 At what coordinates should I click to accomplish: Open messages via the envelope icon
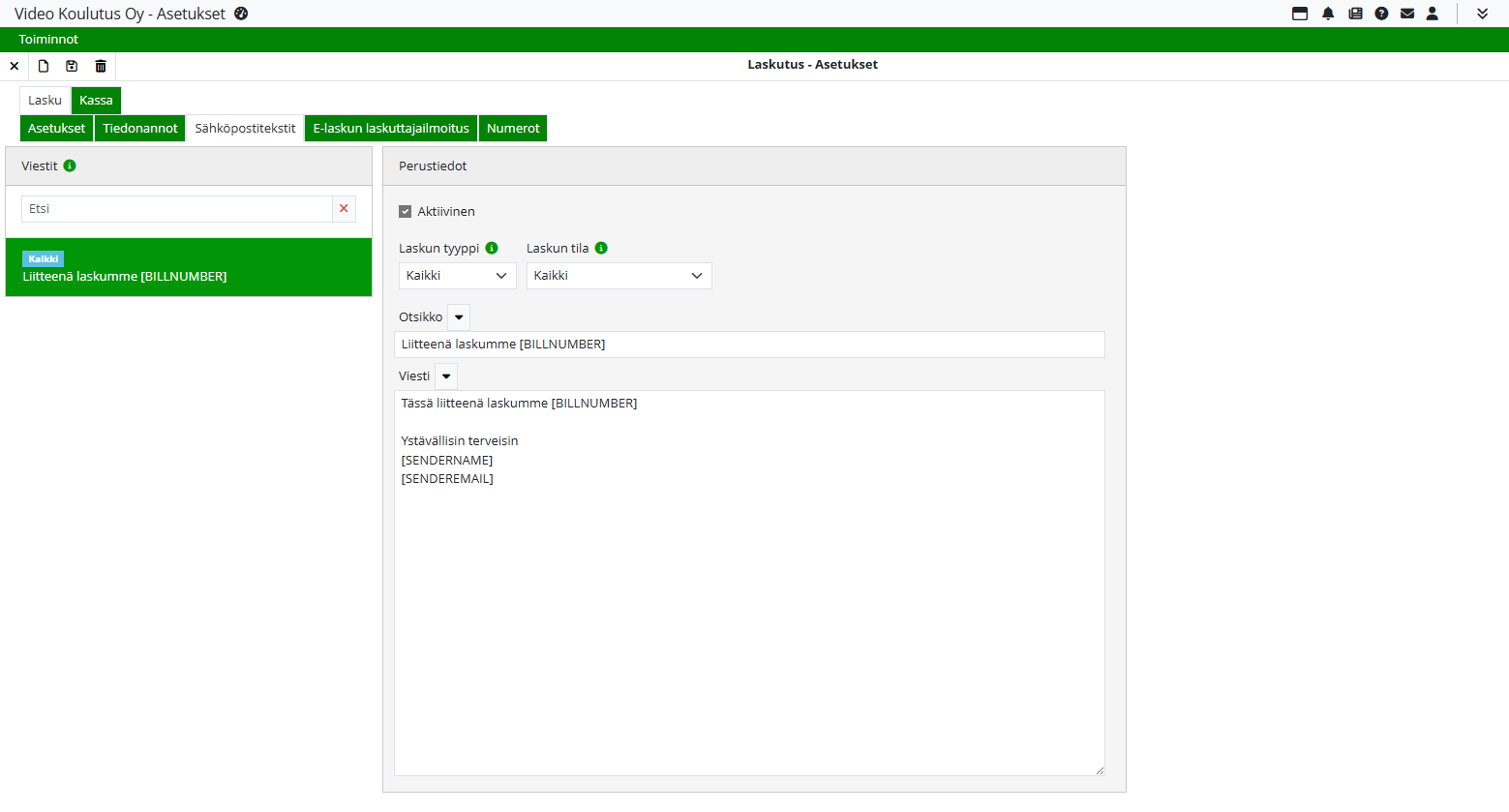pyautogui.click(x=1407, y=14)
